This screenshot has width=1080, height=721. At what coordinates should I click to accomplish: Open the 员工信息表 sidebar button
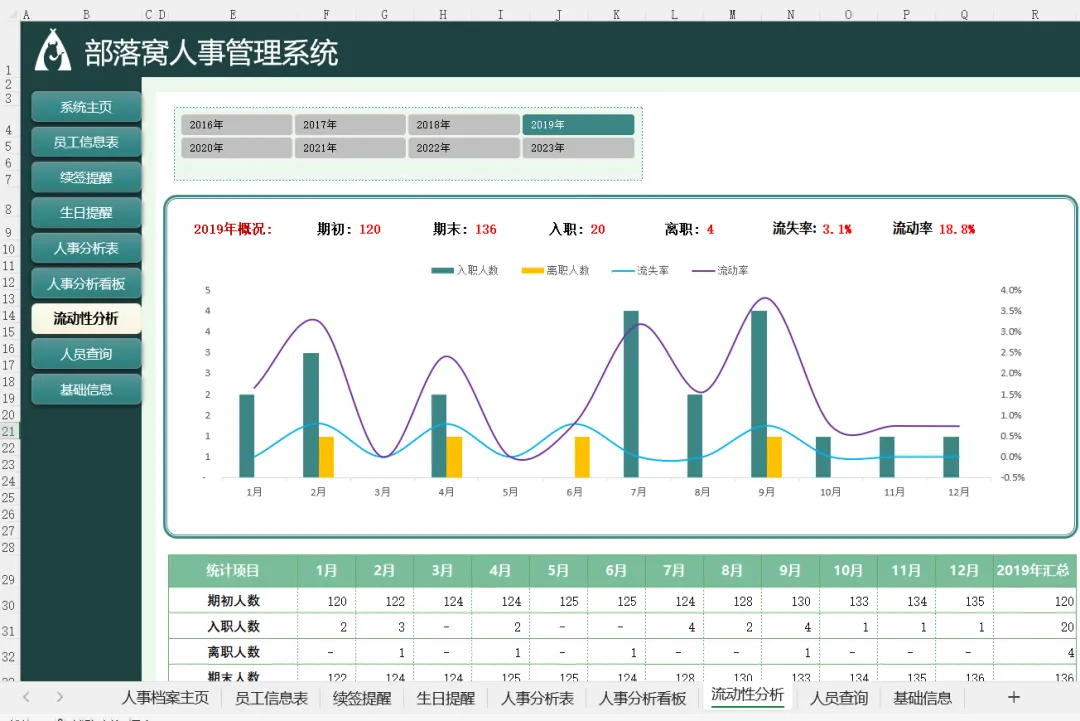pyautogui.click(x=86, y=142)
